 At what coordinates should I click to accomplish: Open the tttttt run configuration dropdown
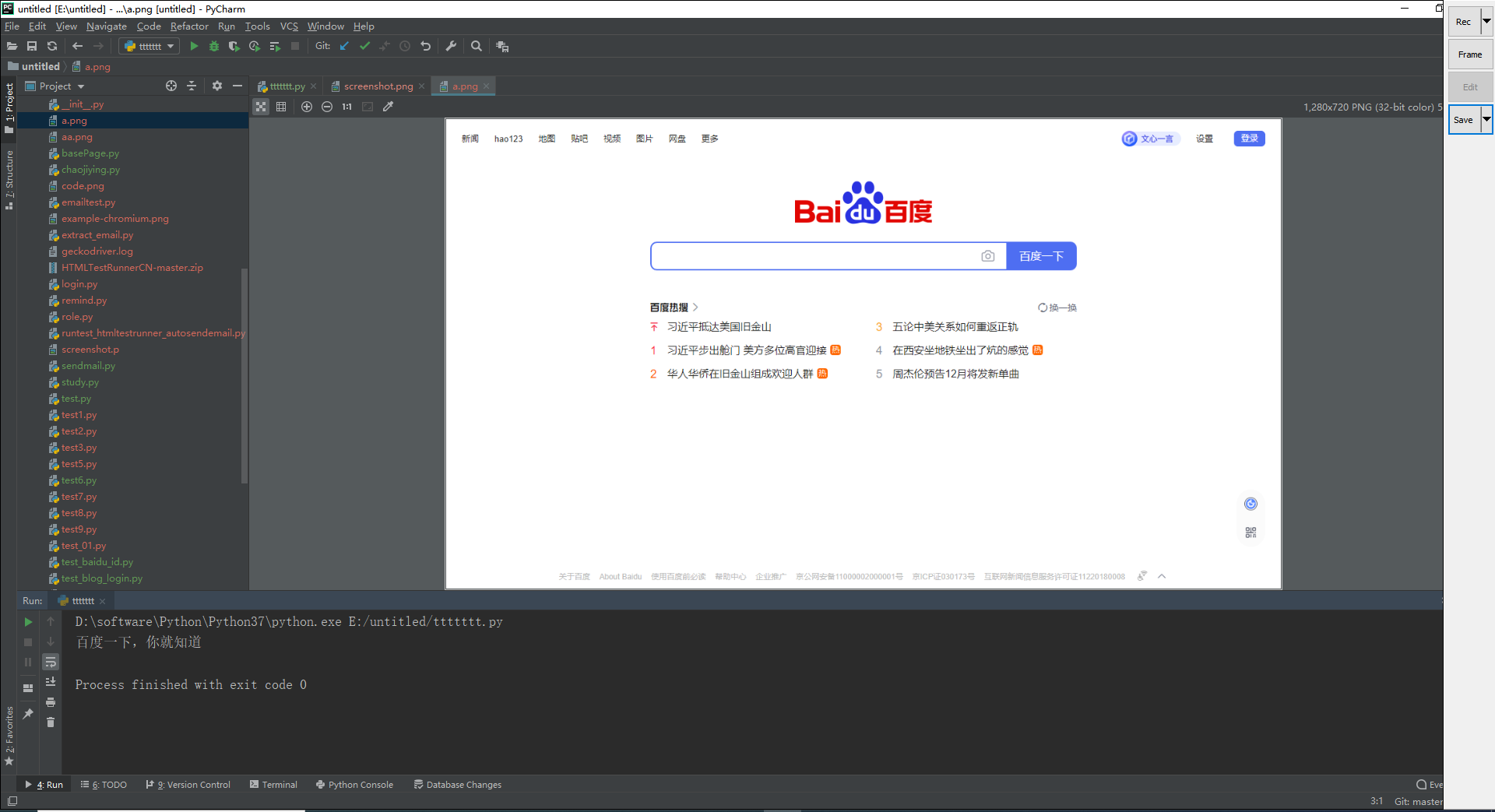(149, 47)
